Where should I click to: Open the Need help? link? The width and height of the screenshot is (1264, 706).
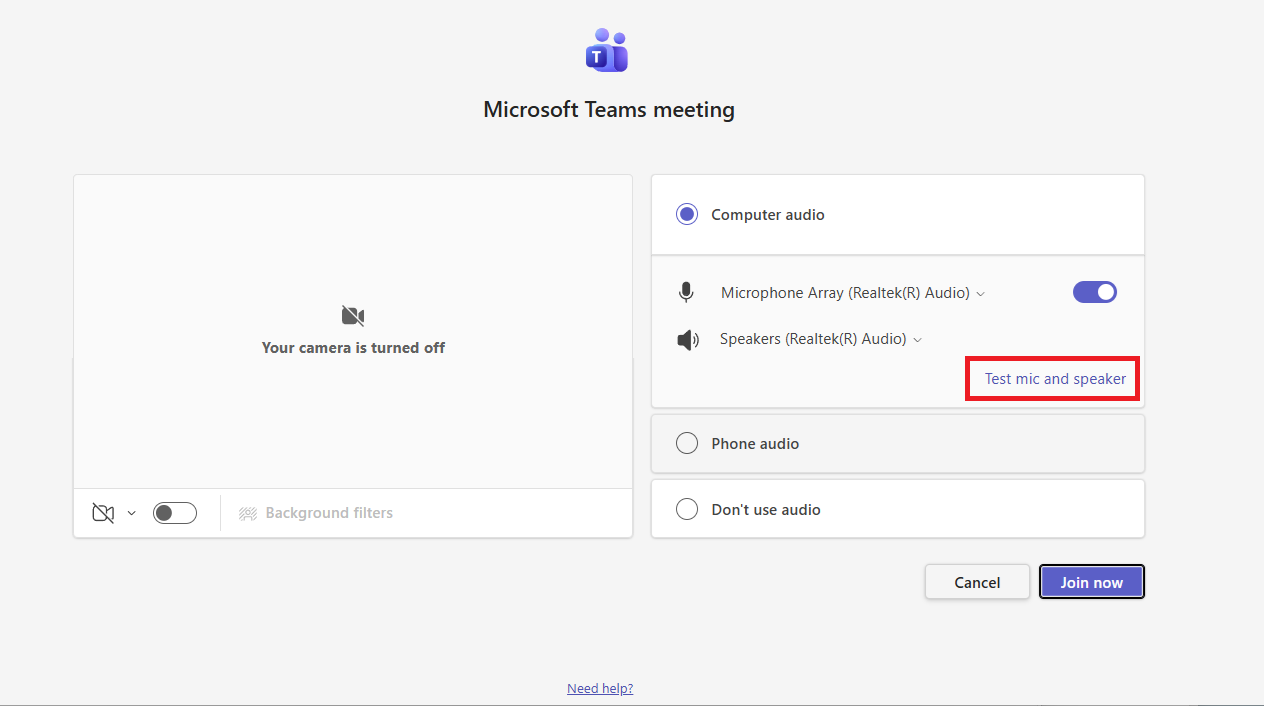[600, 688]
